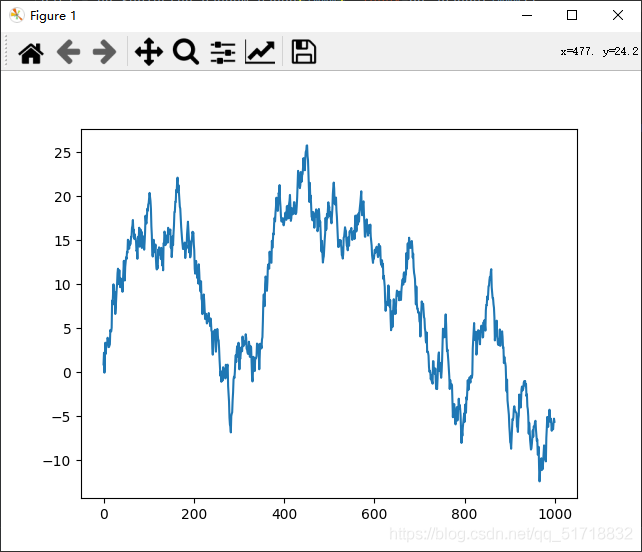Click the x-axis label 400

click(284, 514)
